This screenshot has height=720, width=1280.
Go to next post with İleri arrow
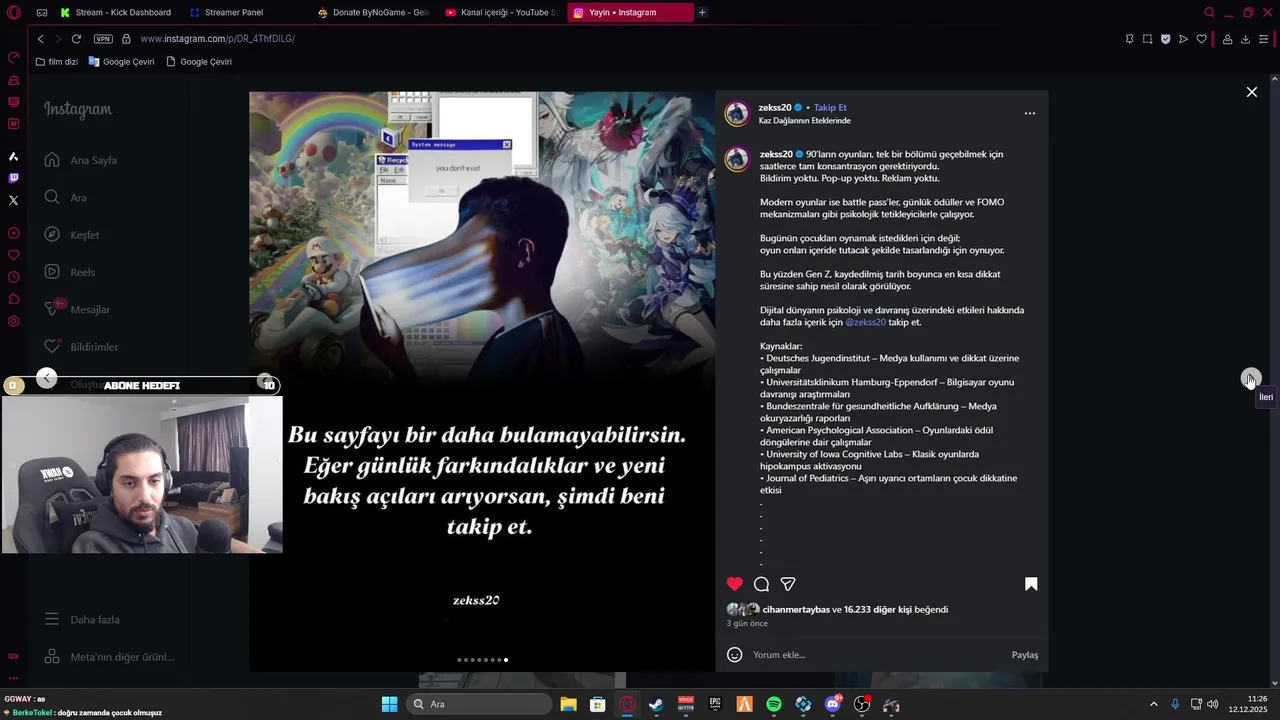tap(1251, 378)
